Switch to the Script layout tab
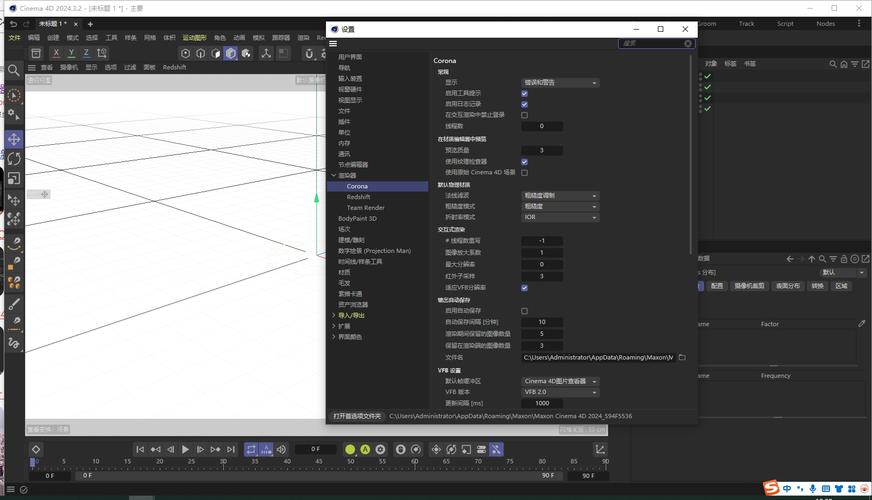The height and width of the screenshot is (500, 872). 785,24
